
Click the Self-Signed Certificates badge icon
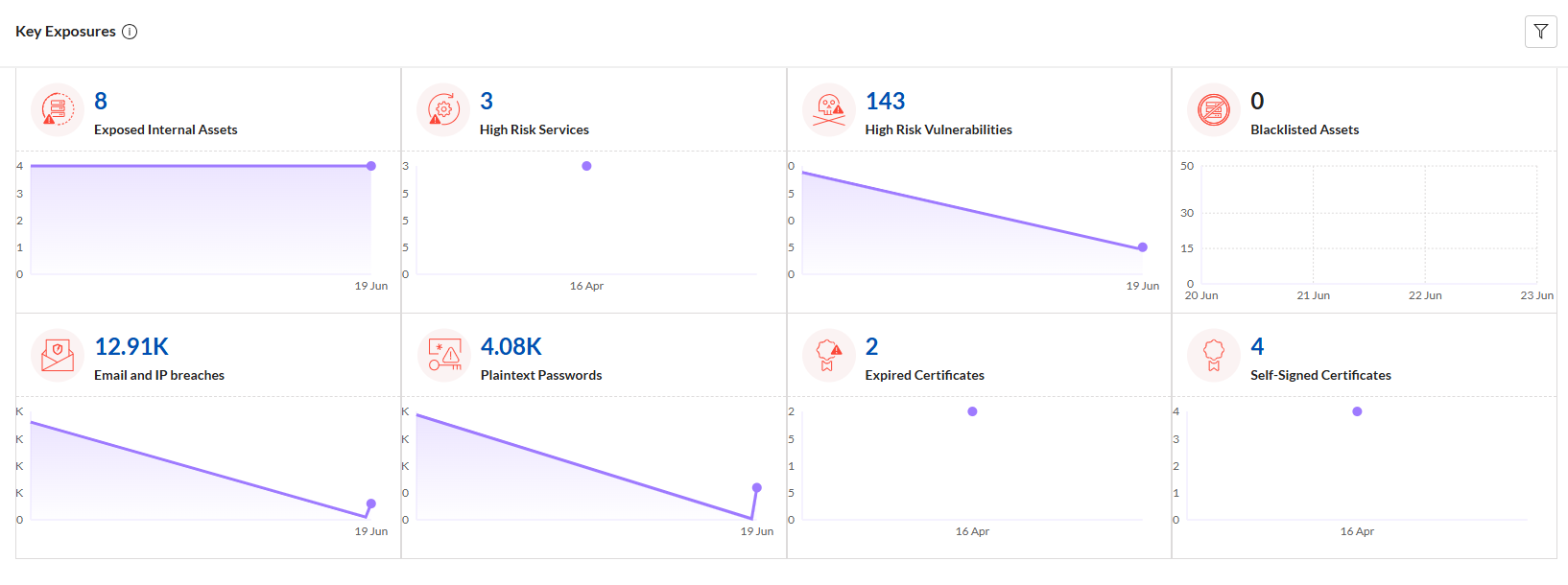tap(1214, 356)
